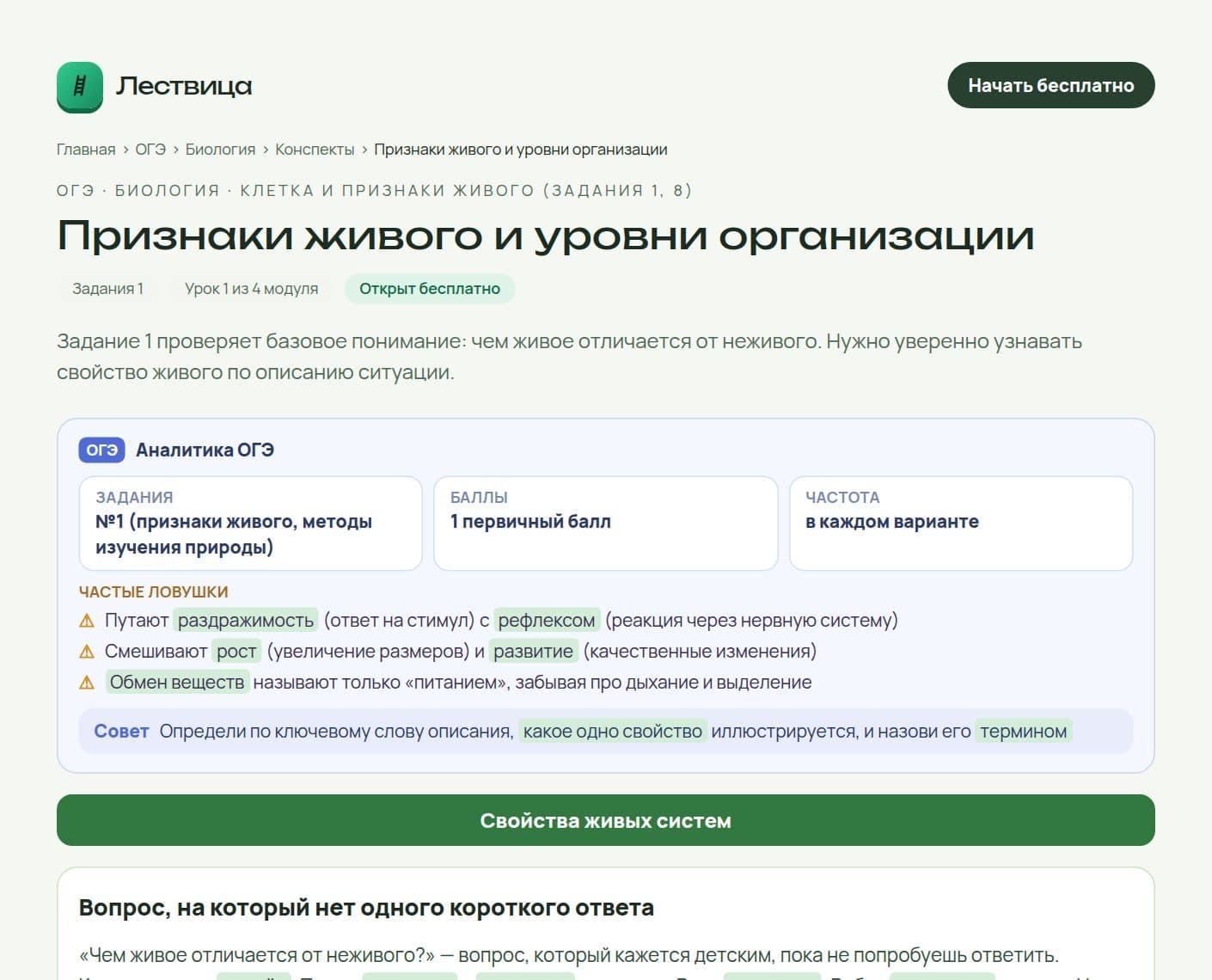Click the «ЧАСТЫЕ ЛОВУШКИ» heading
The width and height of the screenshot is (1212, 980).
[x=154, y=592]
